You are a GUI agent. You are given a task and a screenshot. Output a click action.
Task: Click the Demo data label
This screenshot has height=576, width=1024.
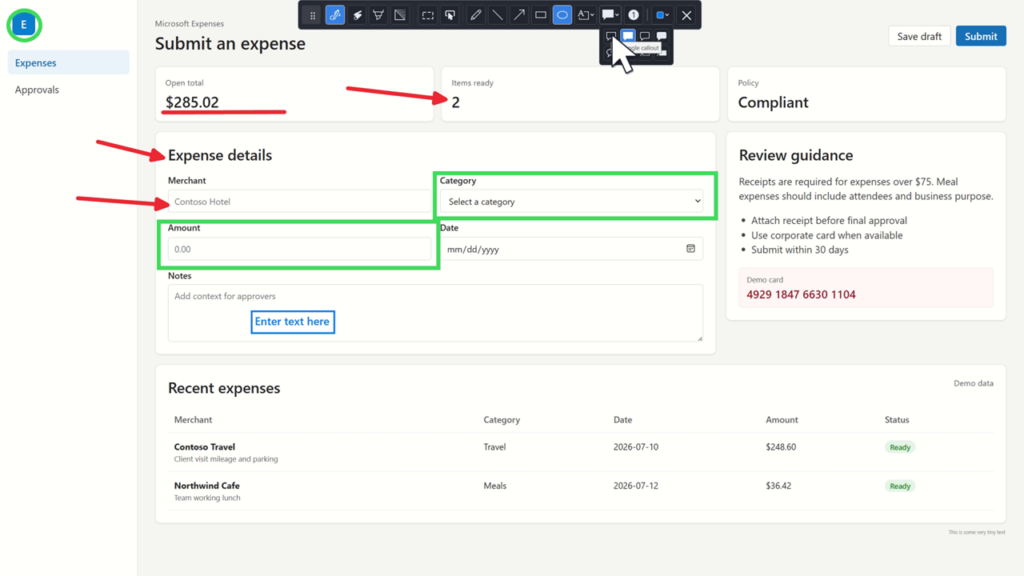coord(973,383)
